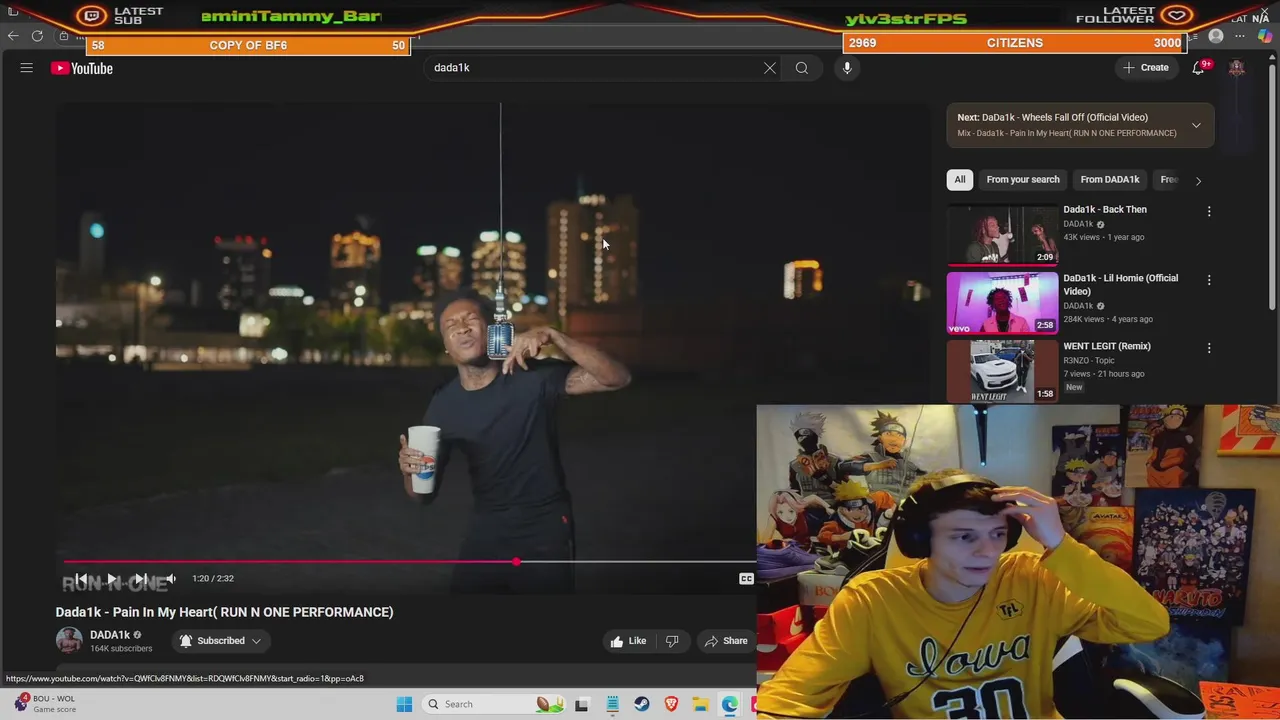This screenshot has width=1280, height=720.
Task: Open Microsoft Edge from the taskbar
Action: tap(730, 704)
